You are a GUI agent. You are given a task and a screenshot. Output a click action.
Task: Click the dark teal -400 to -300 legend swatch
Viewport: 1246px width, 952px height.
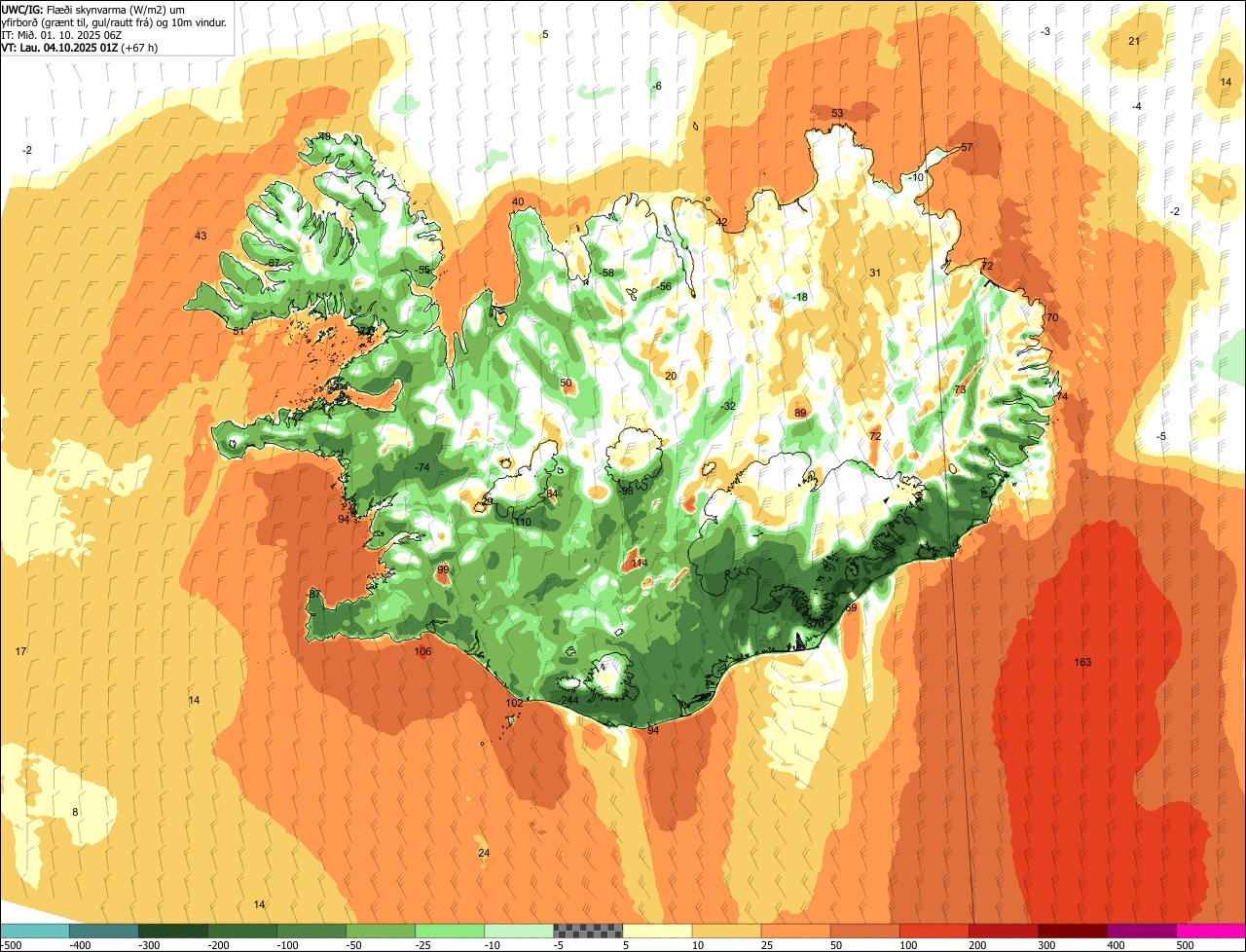point(104,931)
